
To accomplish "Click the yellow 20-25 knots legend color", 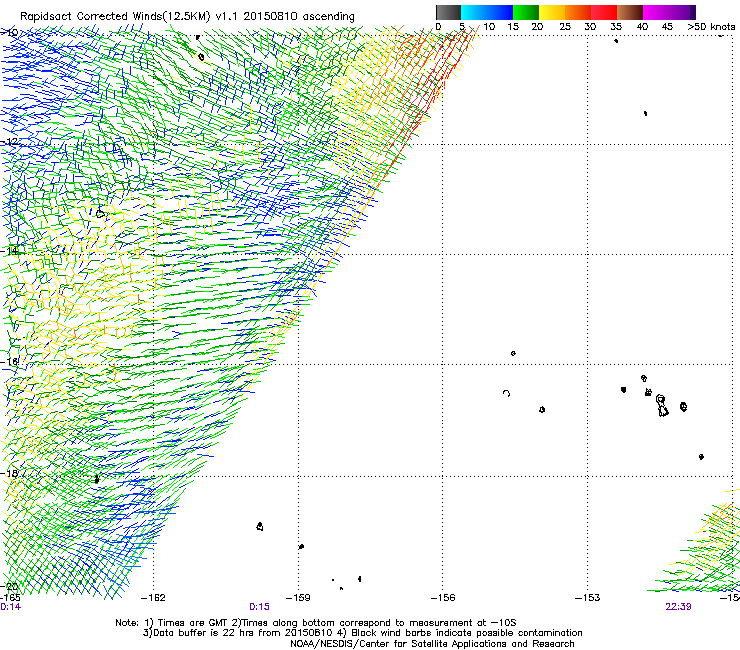I will tap(552, 12).
